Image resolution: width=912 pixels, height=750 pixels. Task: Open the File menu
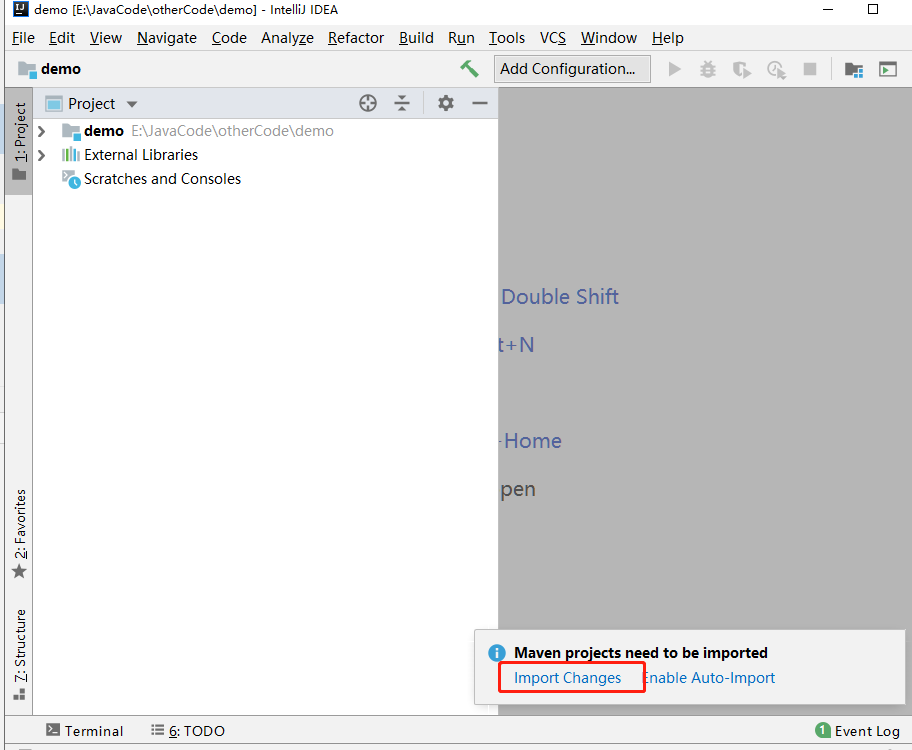point(23,38)
